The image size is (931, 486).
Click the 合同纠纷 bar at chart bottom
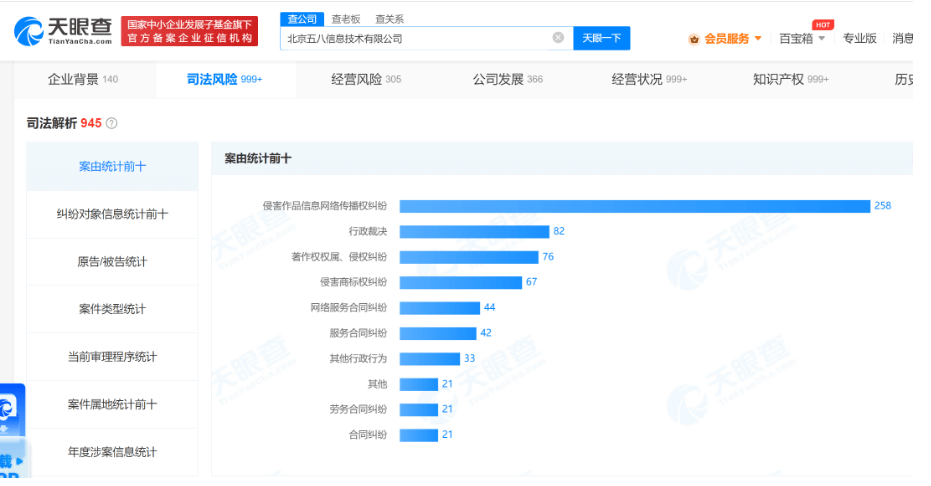tap(419, 436)
